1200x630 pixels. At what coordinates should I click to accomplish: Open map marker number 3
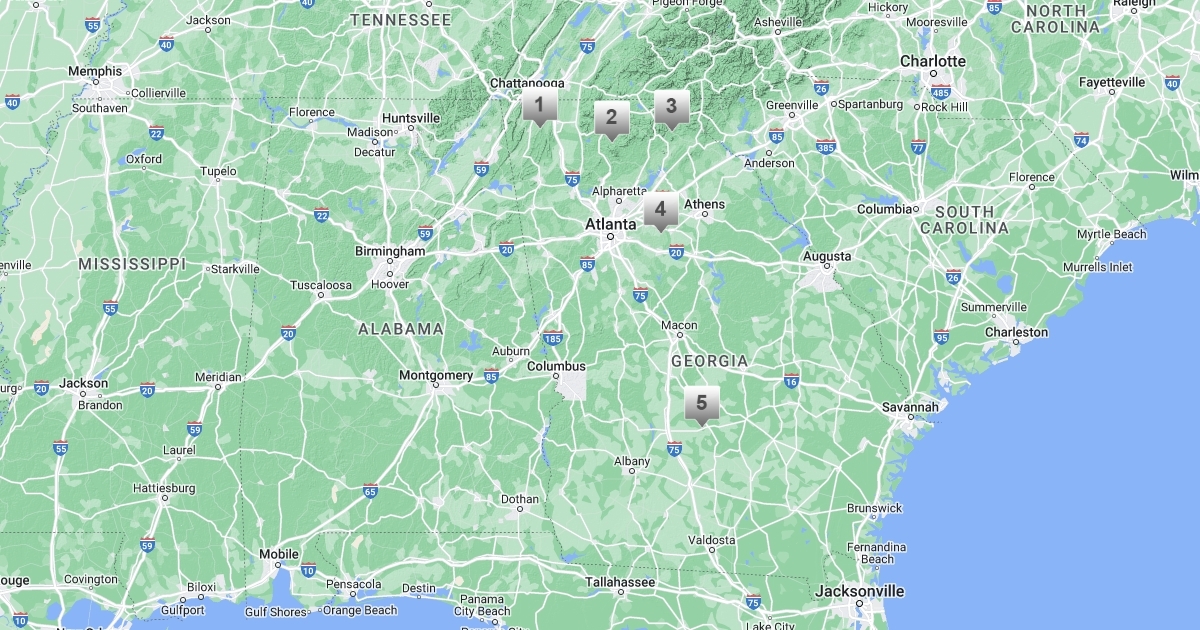click(671, 108)
